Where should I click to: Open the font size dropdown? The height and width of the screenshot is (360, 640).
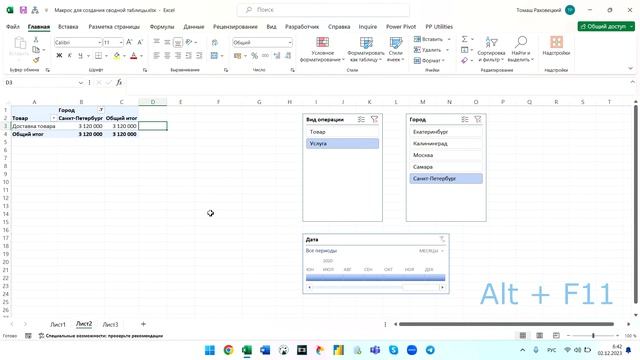(x=121, y=42)
